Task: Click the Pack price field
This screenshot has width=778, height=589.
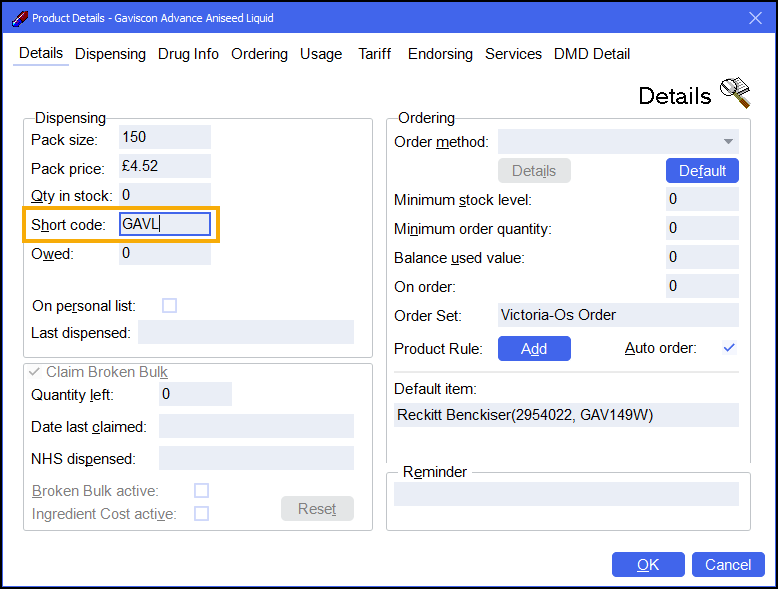Action: 165,166
